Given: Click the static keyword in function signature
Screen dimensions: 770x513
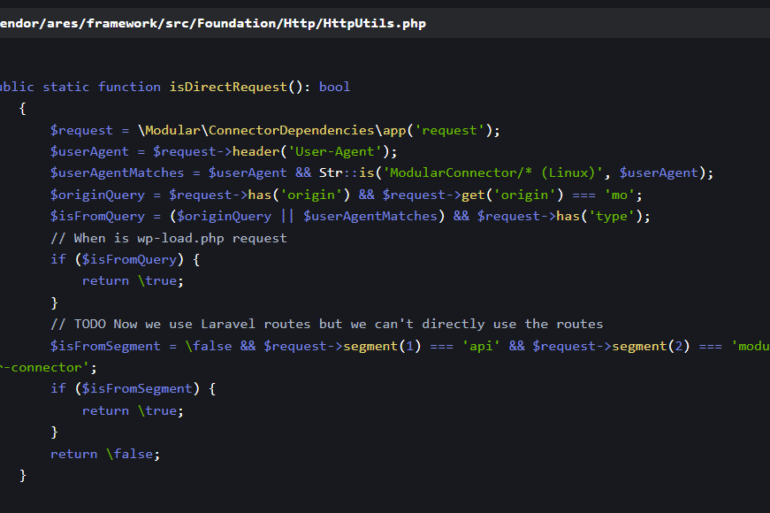Looking at the screenshot, I should pos(66,87).
